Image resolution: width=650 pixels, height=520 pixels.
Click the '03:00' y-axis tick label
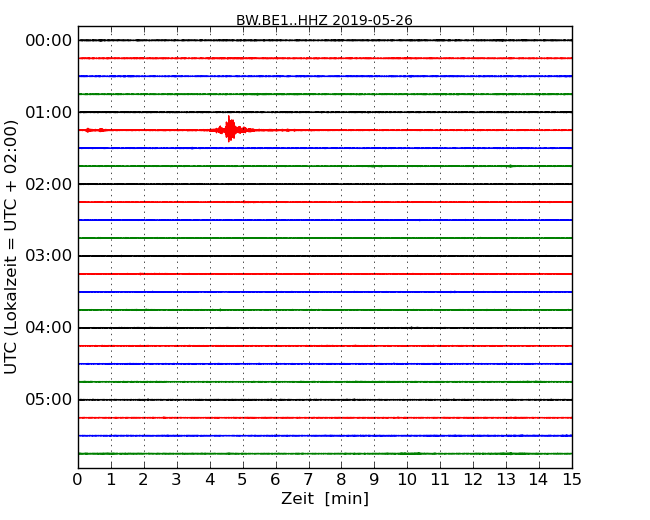coord(49,256)
